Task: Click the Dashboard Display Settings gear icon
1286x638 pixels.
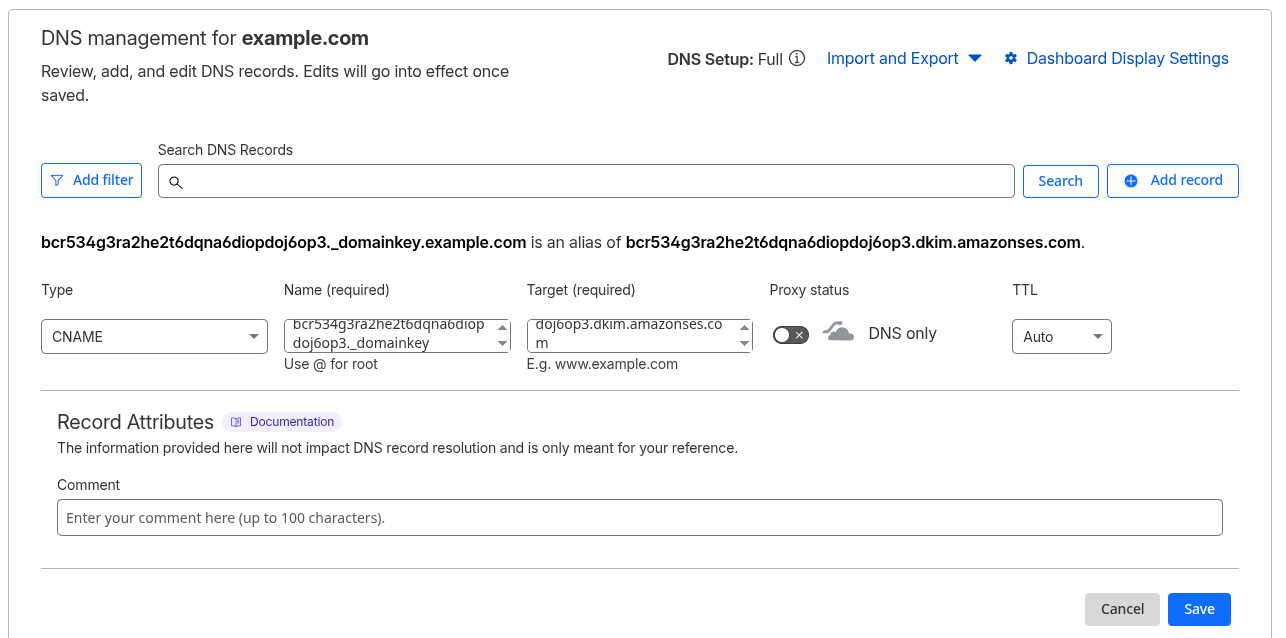Action: pos(1010,58)
